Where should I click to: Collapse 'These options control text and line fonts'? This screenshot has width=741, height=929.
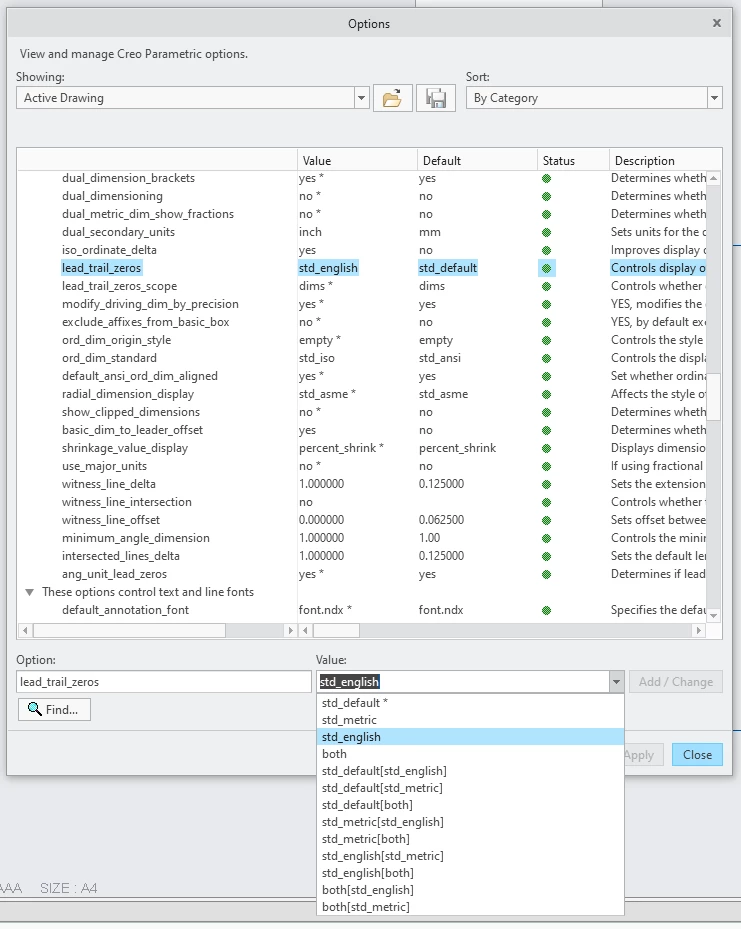pos(29,592)
